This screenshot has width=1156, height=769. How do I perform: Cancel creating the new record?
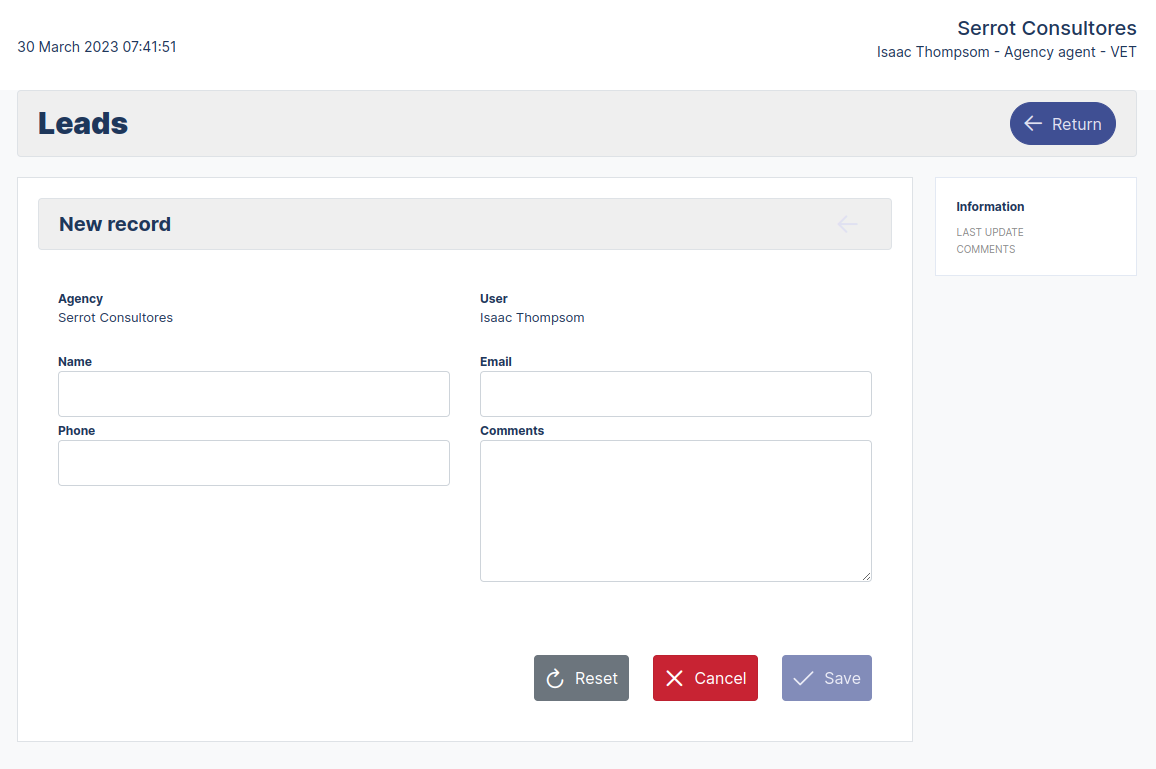(x=705, y=678)
